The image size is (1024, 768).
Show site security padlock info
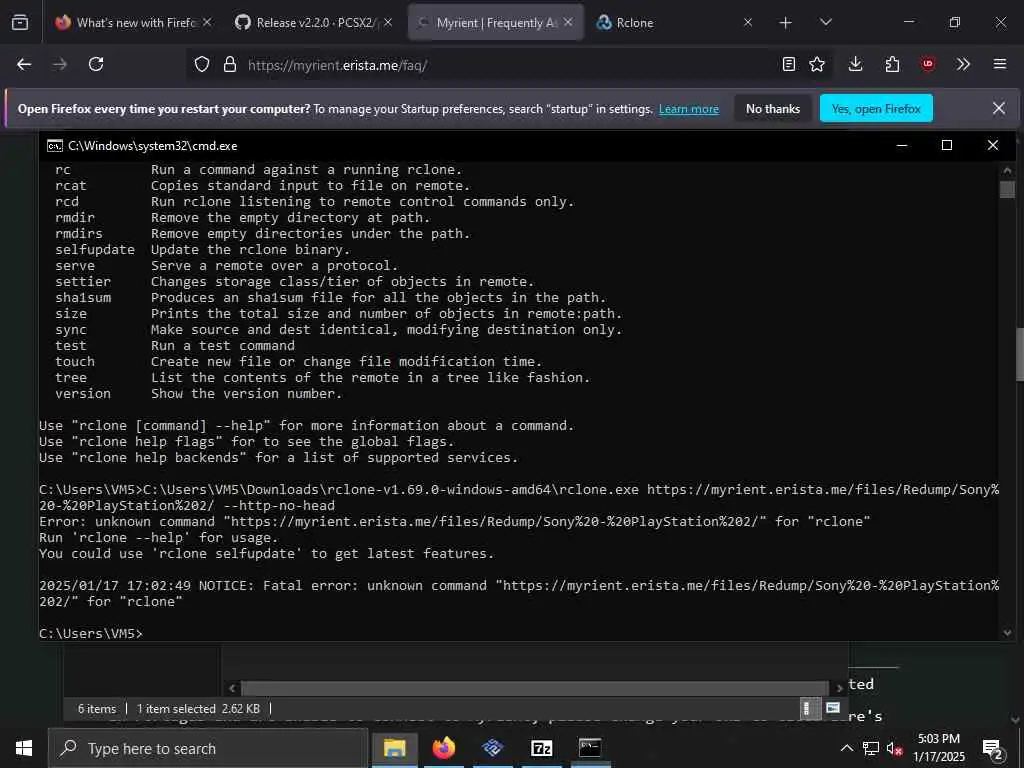(229, 65)
